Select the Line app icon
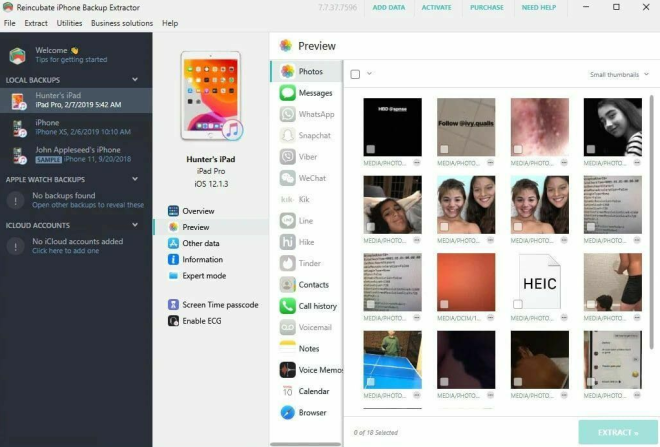 point(287,221)
